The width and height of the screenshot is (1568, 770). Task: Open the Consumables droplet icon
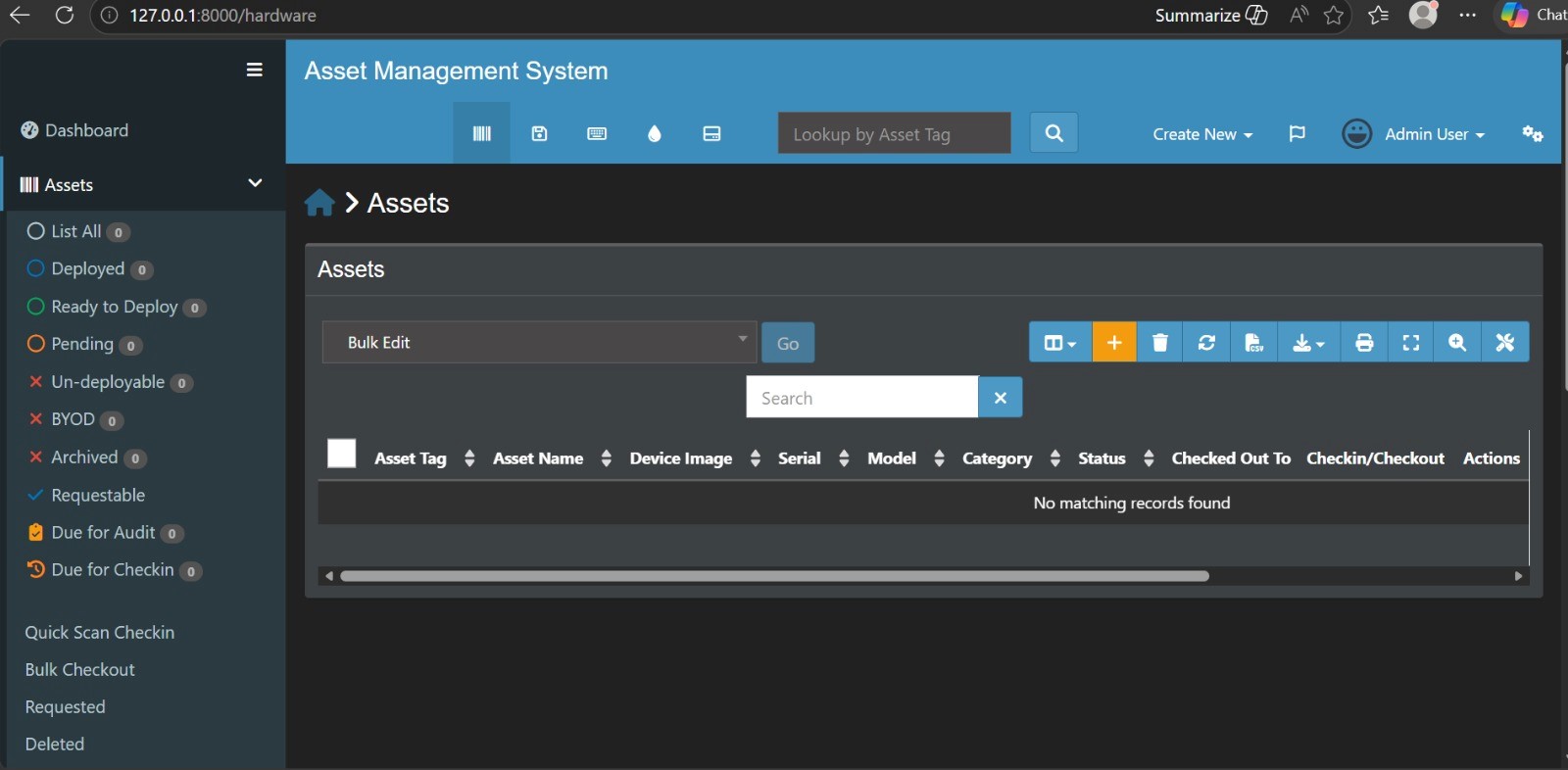pyautogui.click(x=655, y=133)
